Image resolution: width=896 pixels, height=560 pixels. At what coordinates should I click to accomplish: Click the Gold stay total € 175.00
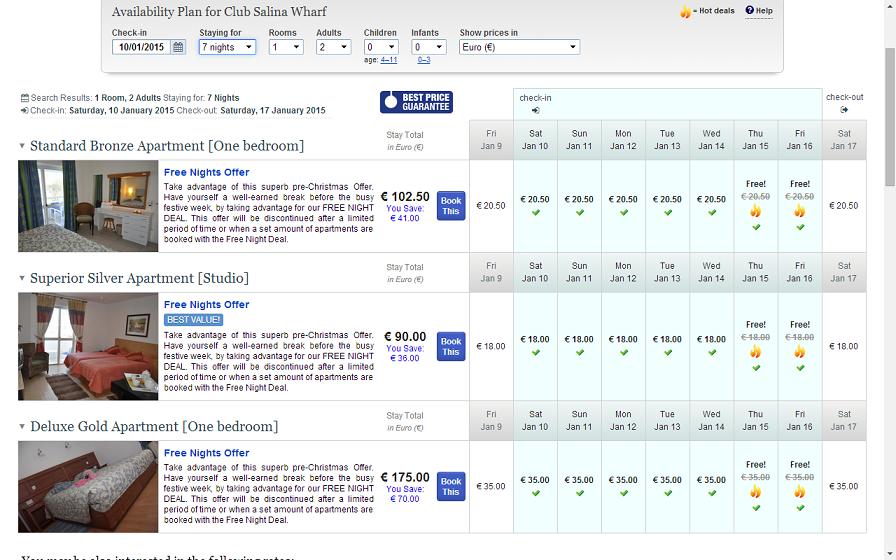click(x=405, y=477)
